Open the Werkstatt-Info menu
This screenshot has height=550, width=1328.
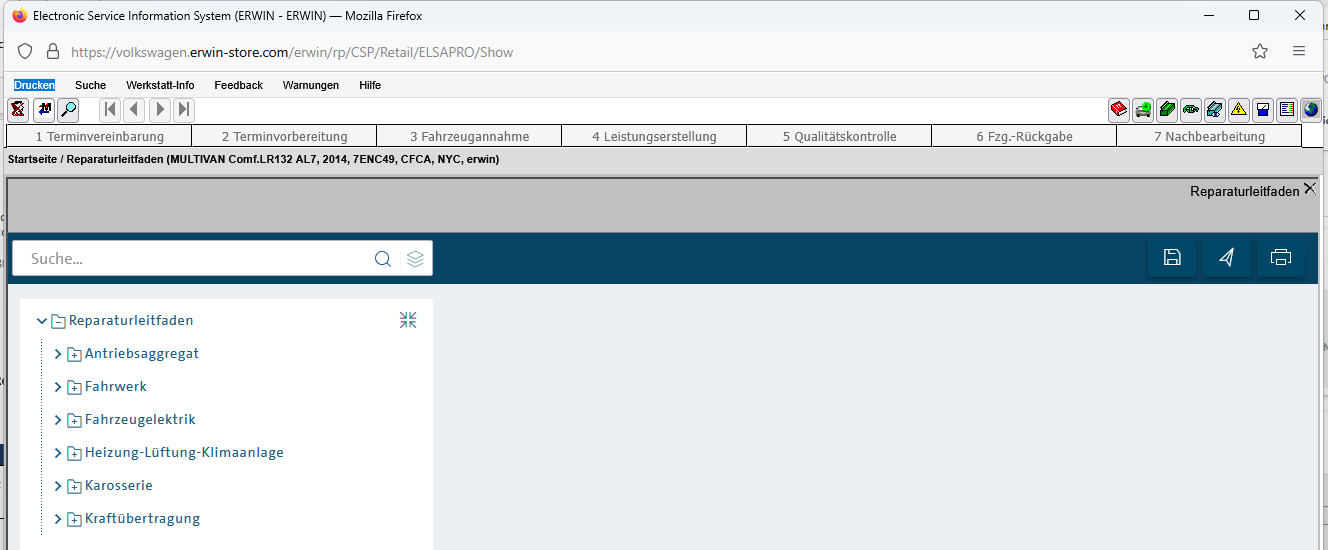(160, 85)
